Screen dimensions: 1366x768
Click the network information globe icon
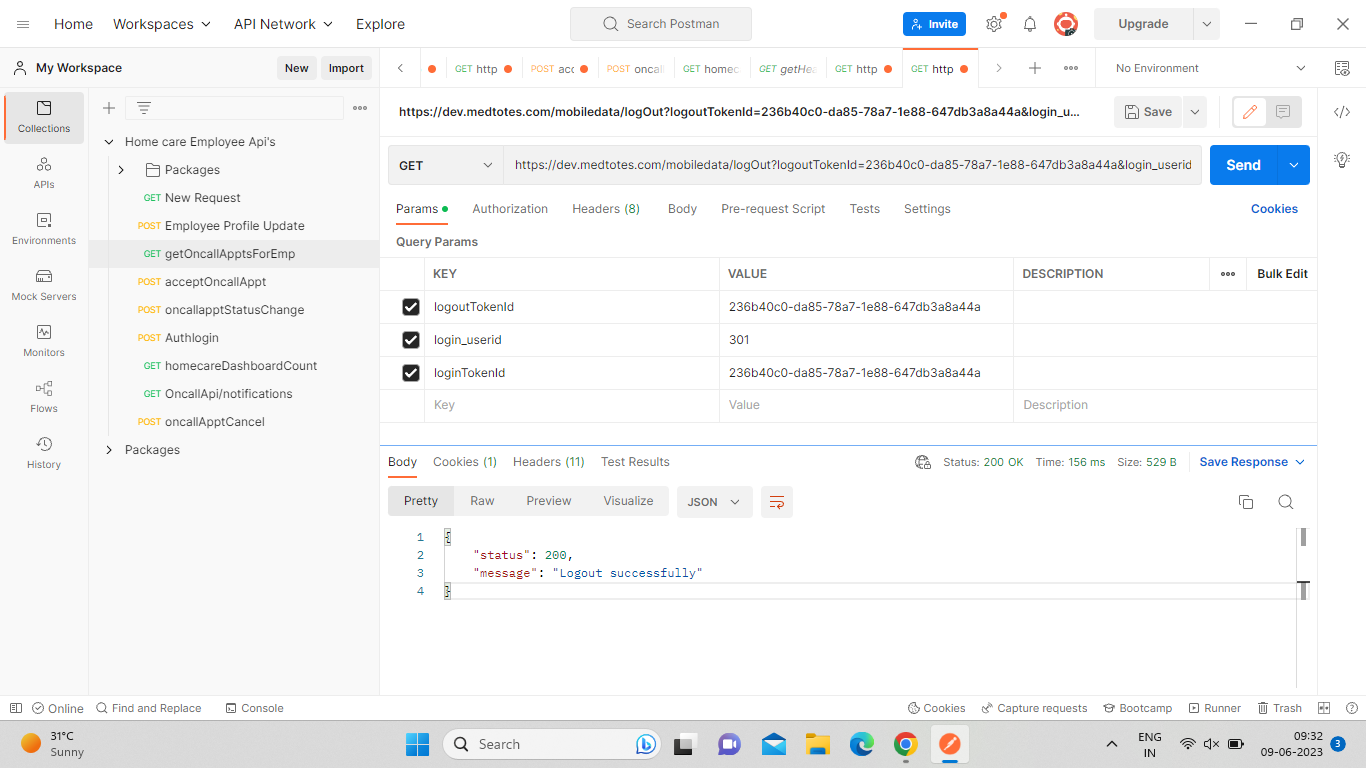pyautogui.click(x=923, y=462)
